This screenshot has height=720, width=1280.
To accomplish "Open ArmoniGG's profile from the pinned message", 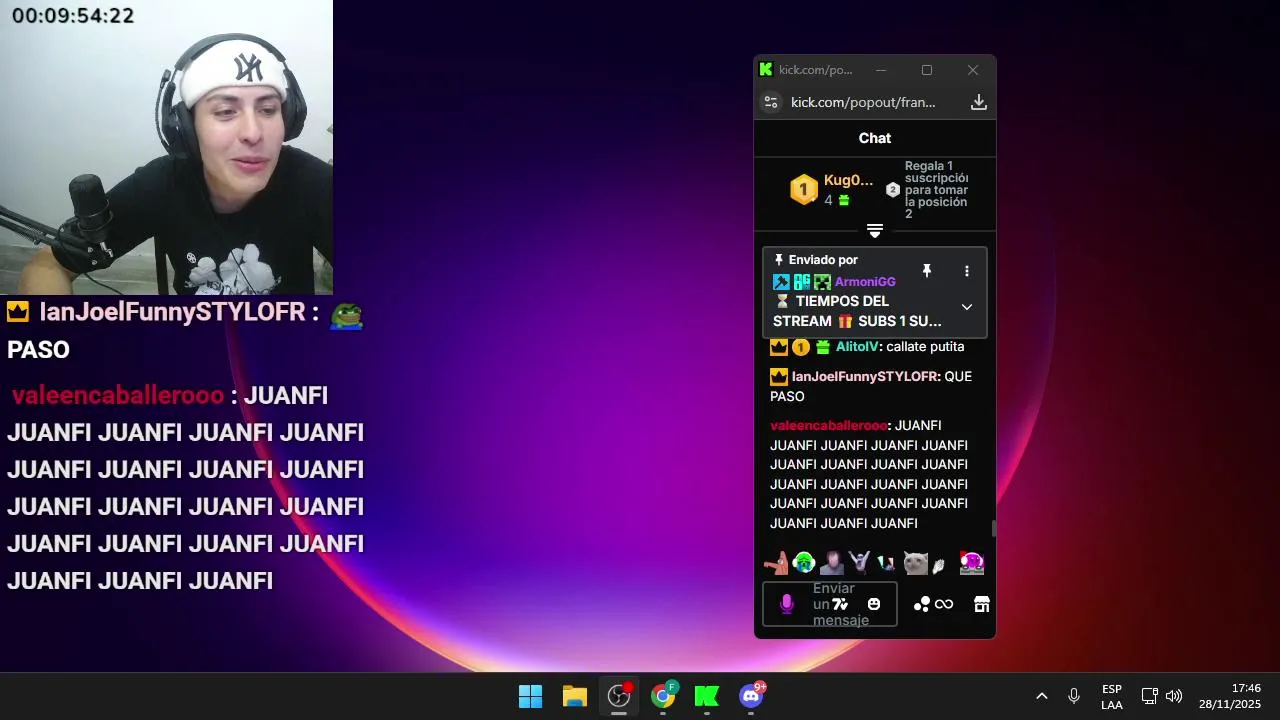I will tap(865, 282).
